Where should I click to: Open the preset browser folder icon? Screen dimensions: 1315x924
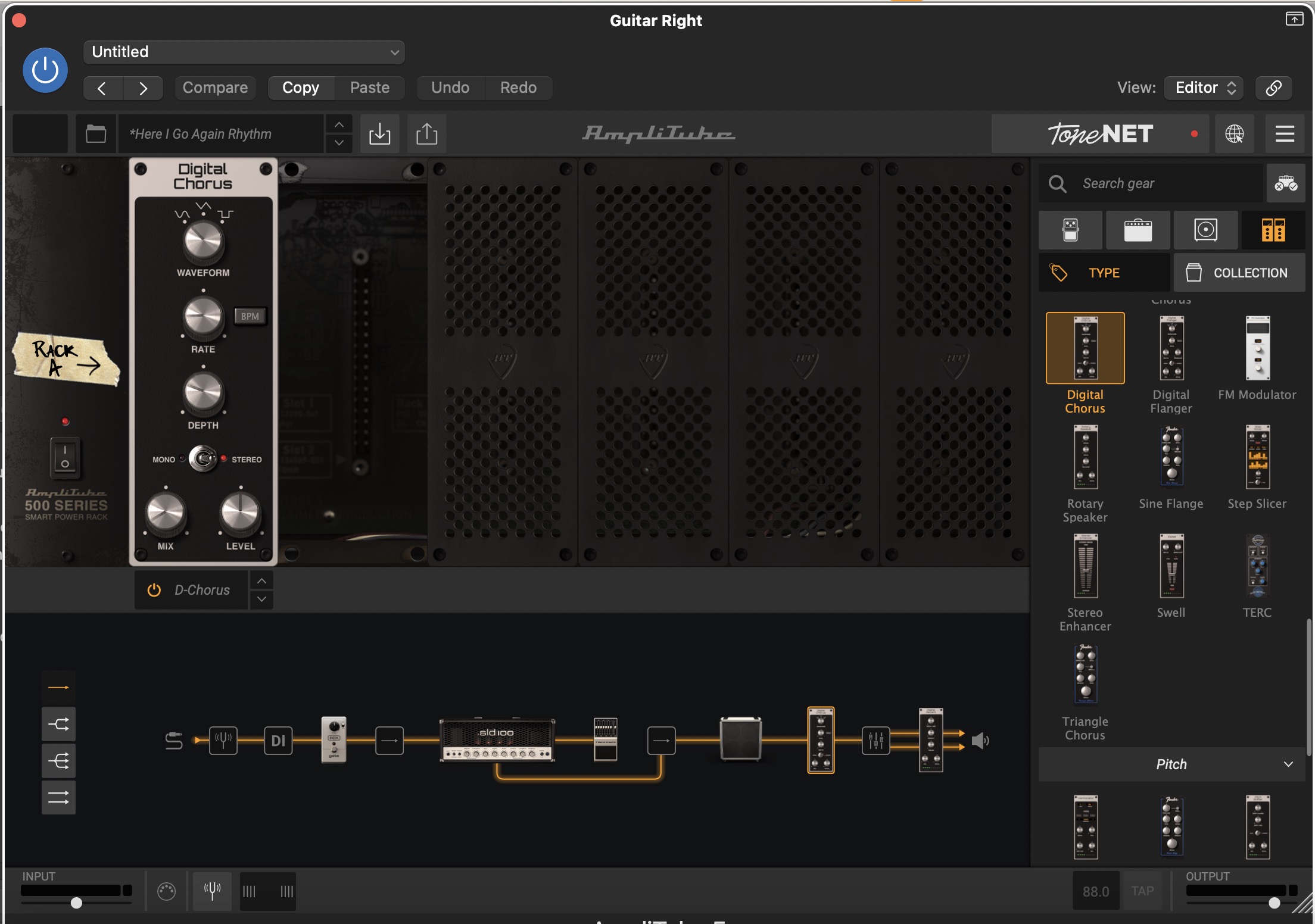[x=95, y=134]
